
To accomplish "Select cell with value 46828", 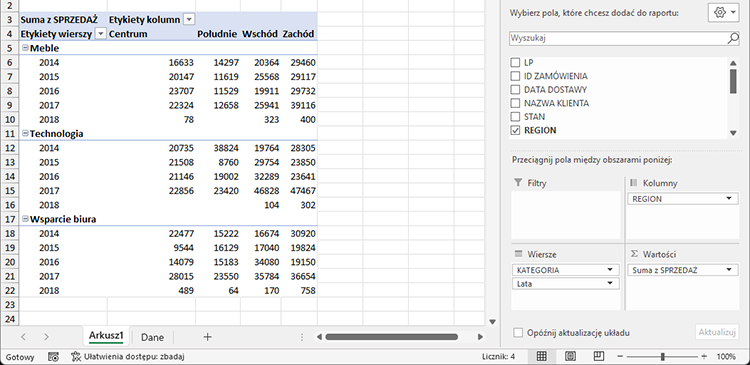I will point(260,190).
